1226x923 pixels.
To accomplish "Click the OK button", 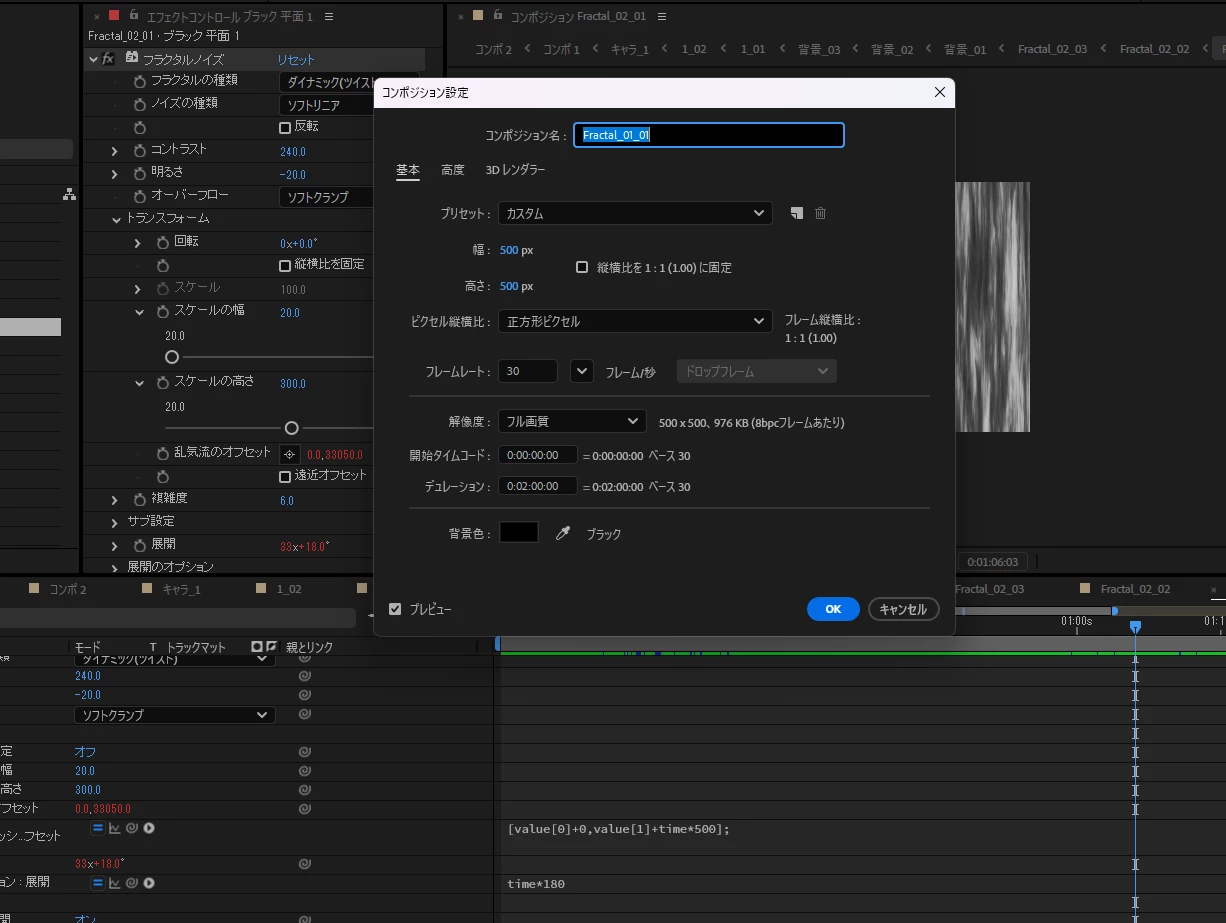I will (833, 609).
